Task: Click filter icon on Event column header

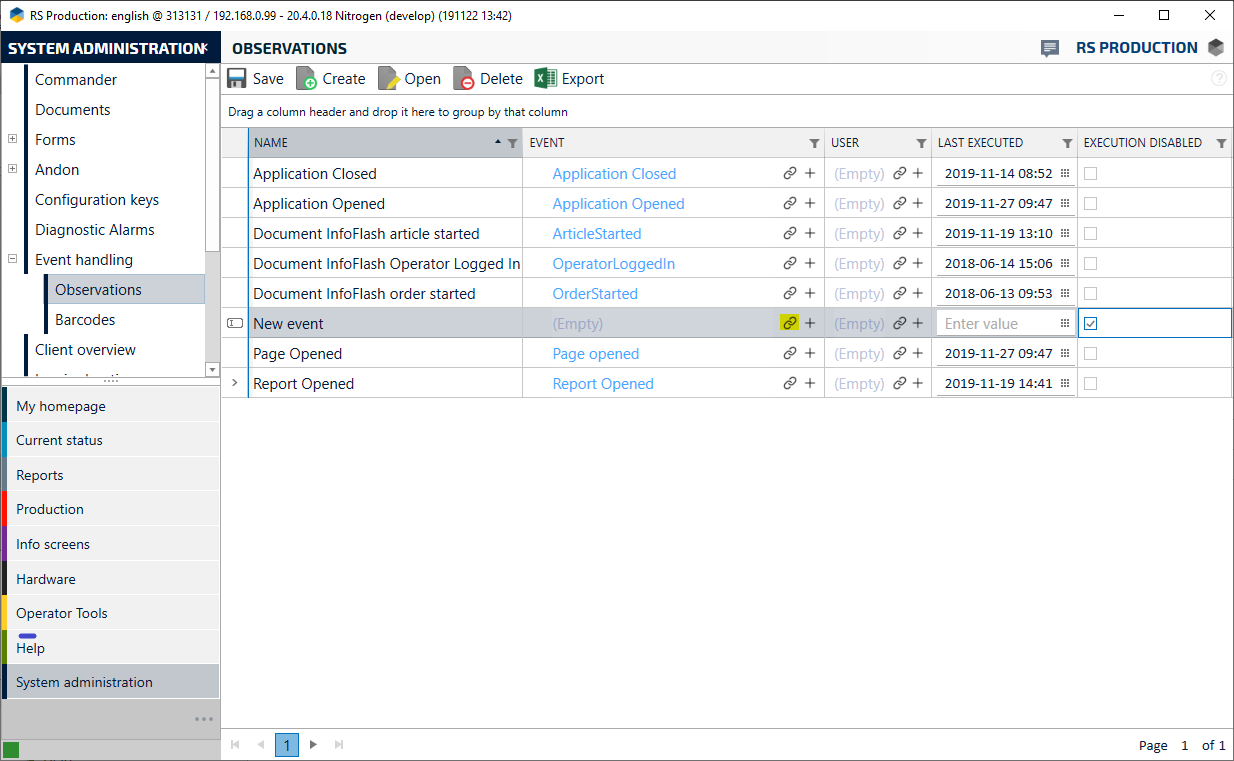Action: click(814, 143)
